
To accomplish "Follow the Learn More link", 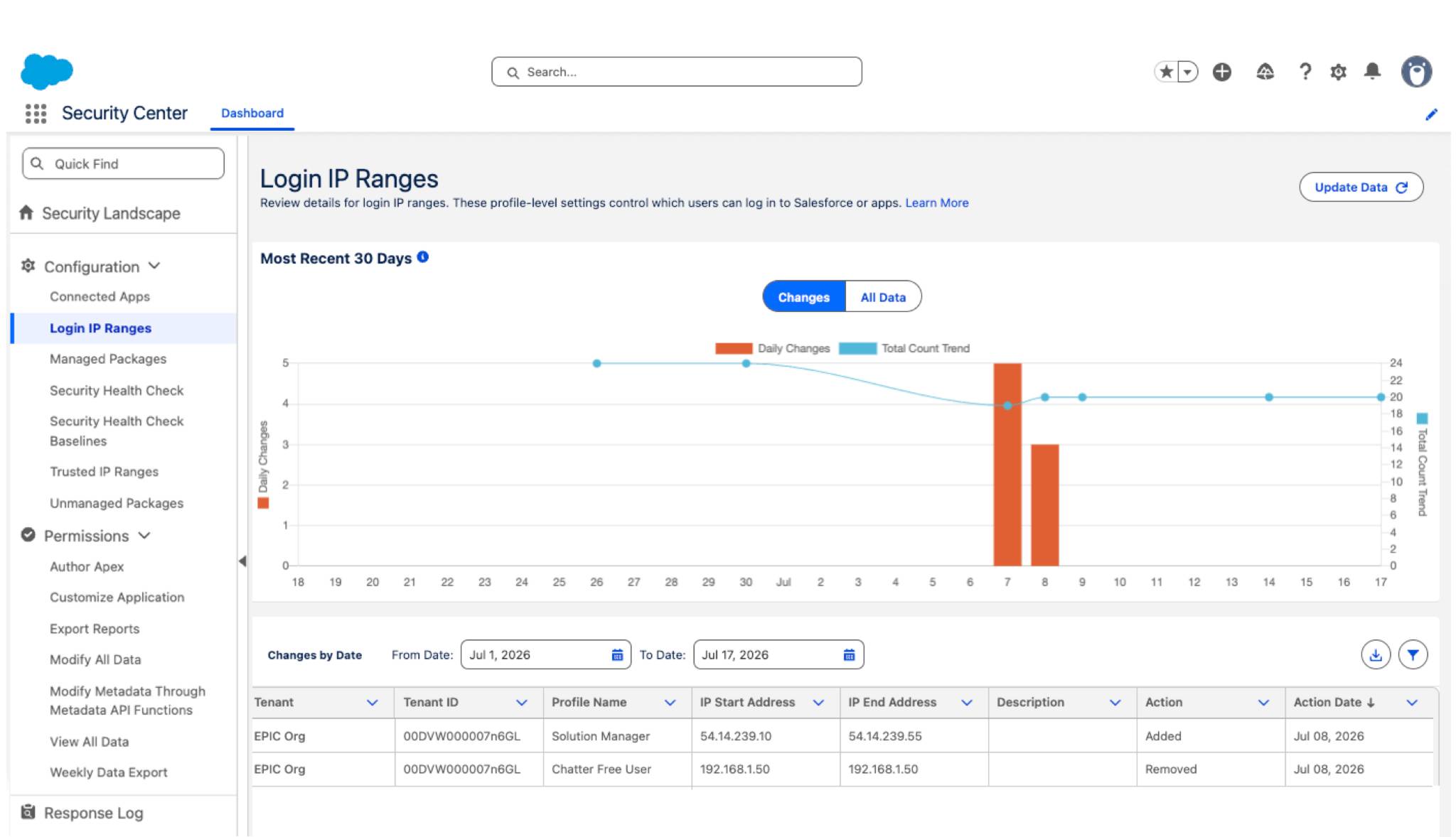I will (936, 203).
